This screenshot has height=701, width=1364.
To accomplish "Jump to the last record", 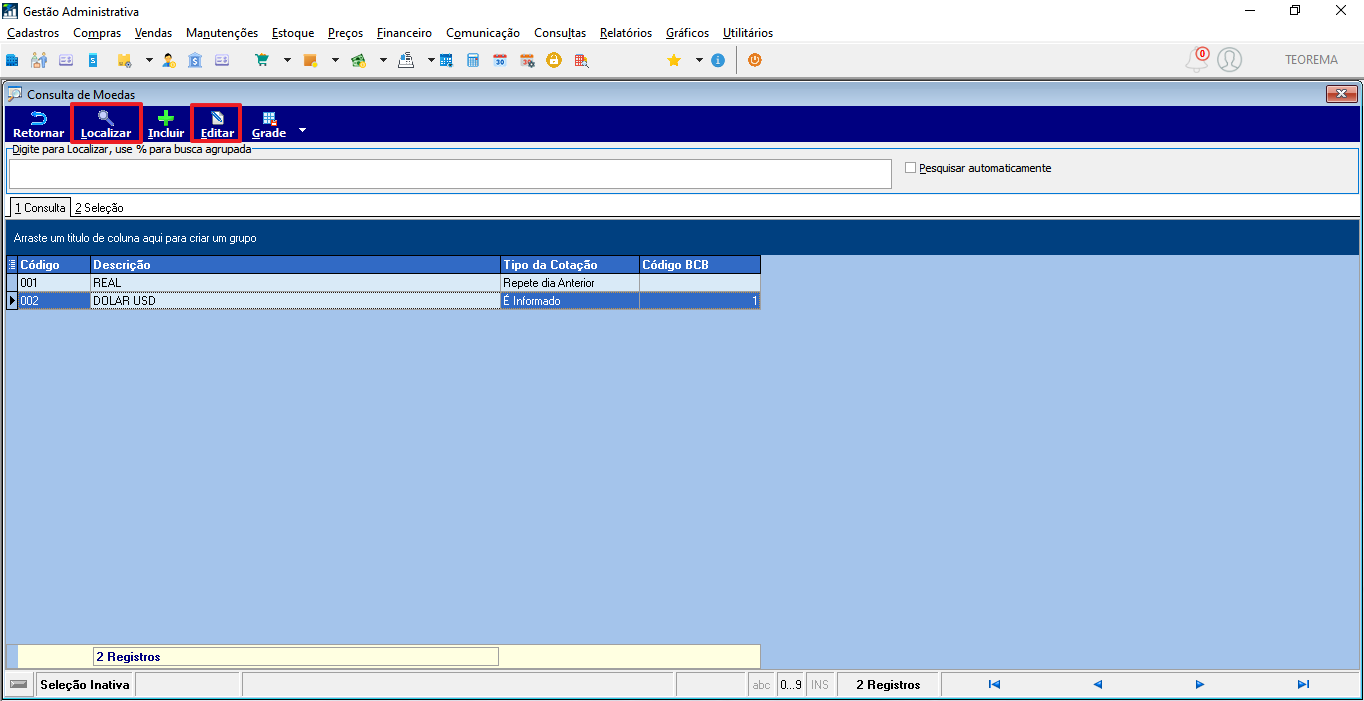I will point(1303,685).
